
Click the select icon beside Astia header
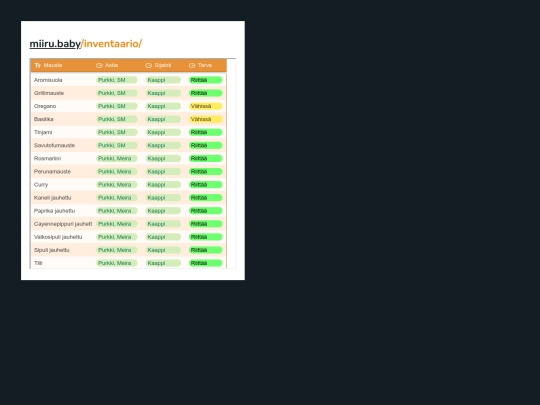click(99, 65)
